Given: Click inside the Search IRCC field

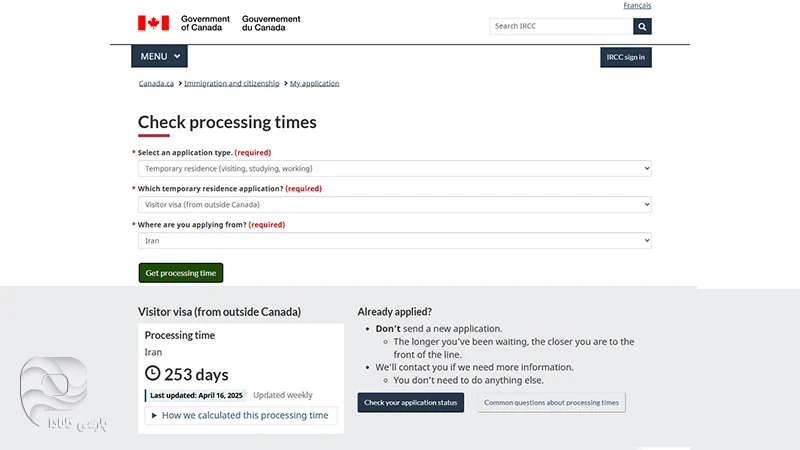Looking at the screenshot, I should 561,26.
